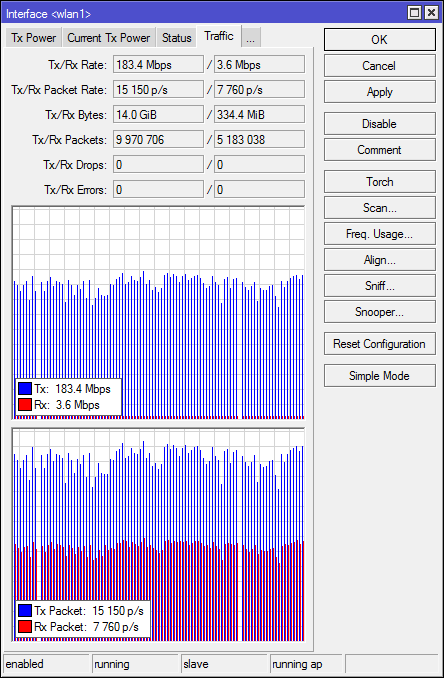Screen dimensions: 444x678
Task: Click the Tx Packets field 9 970 706
Action: [158, 140]
